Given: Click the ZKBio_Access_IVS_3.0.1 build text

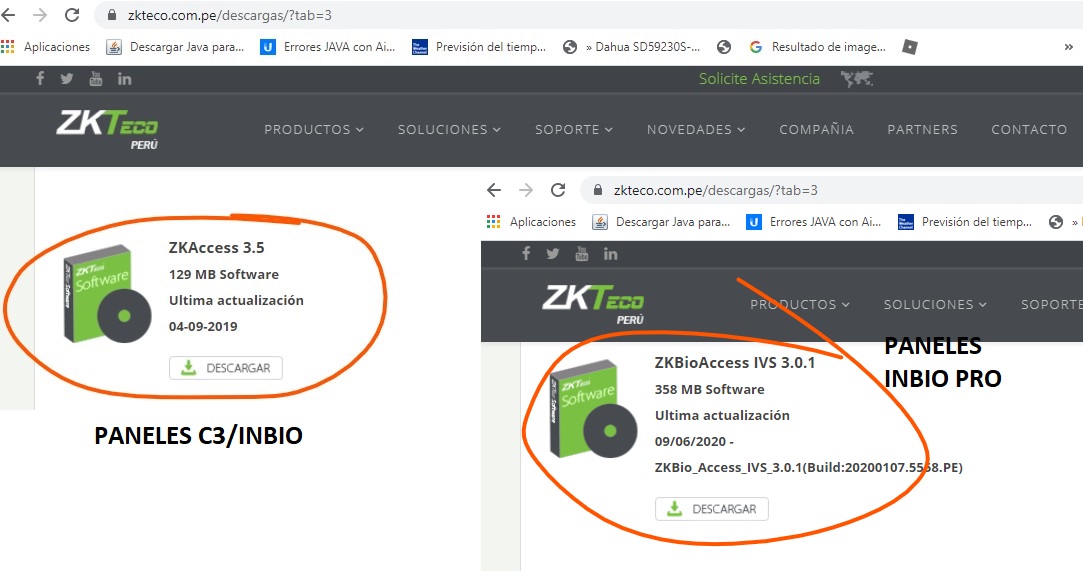Looking at the screenshot, I should [x=809, y=467].
